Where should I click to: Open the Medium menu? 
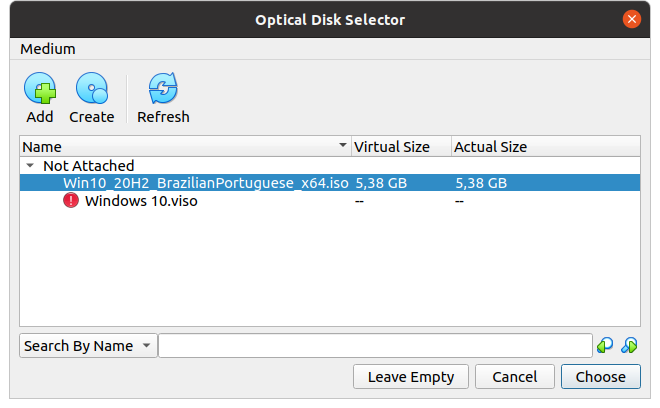tap(48, 49)
